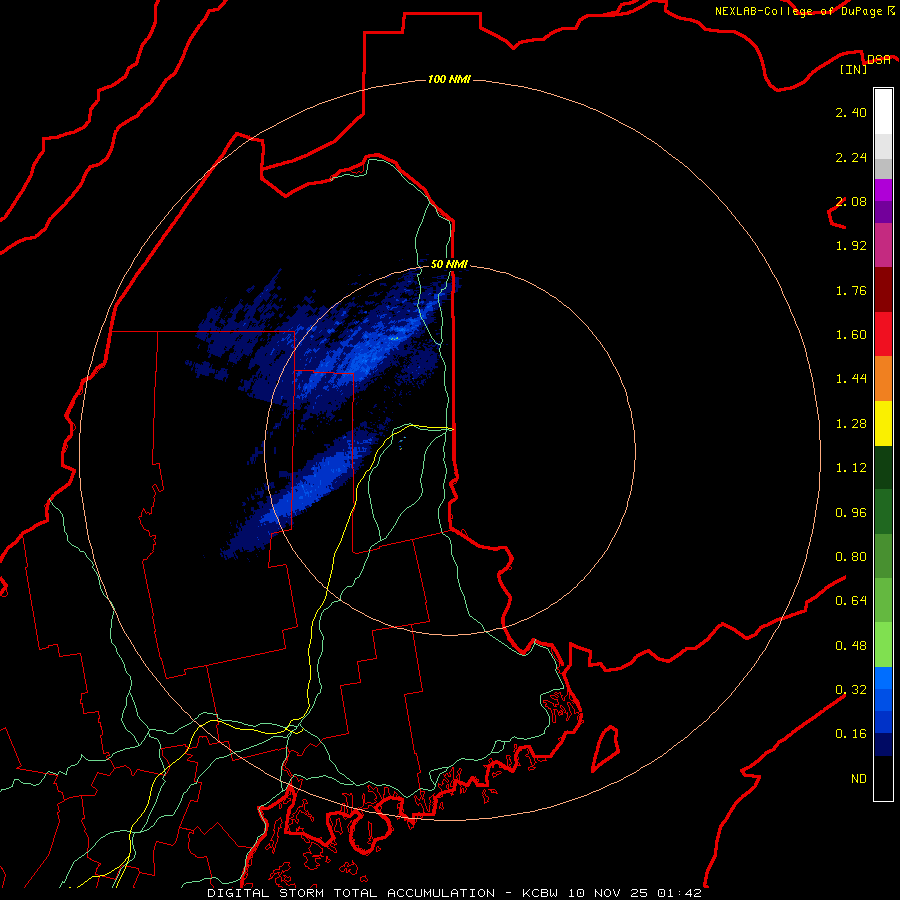
Task: Click the '1.76' legend value
Action: pyautogui.click(x=851, y=290)
